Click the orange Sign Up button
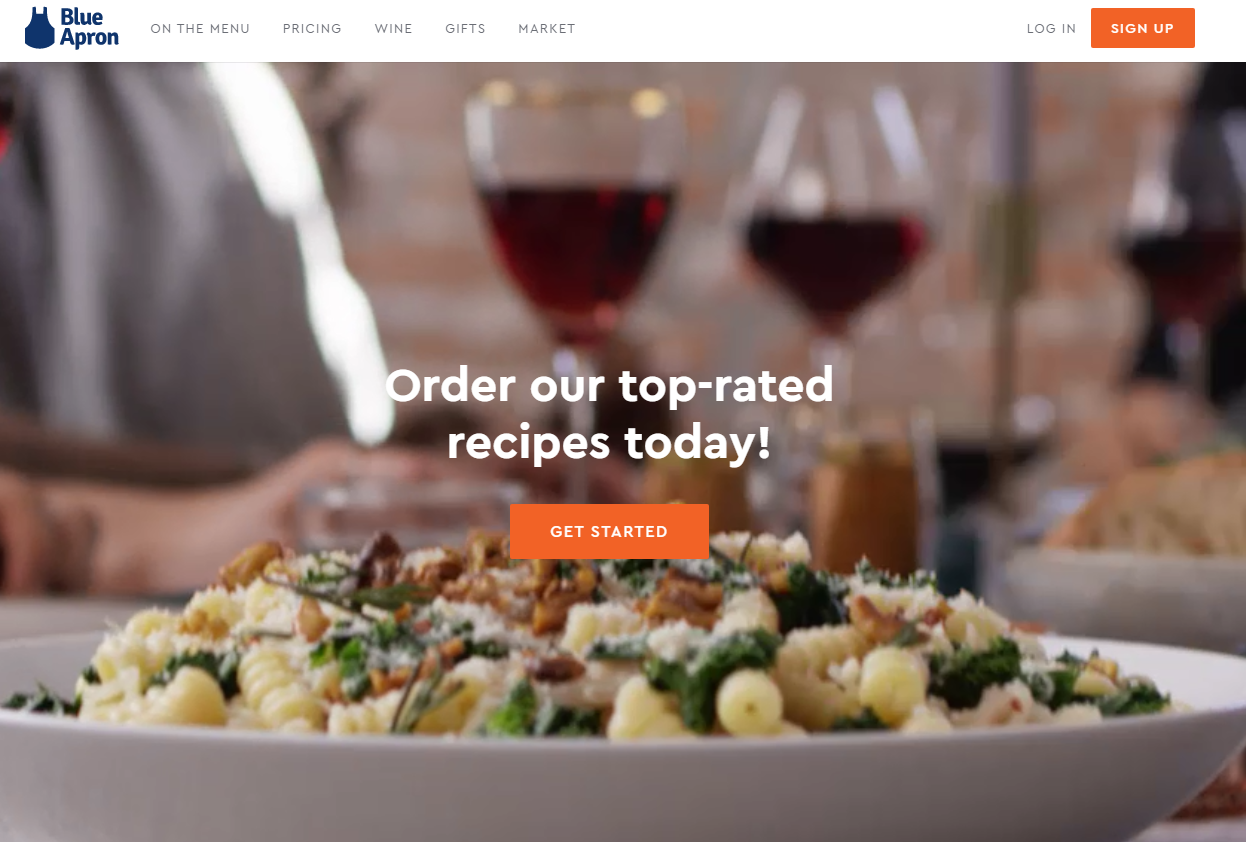1246x842 pixels. tap(1142, 28)
